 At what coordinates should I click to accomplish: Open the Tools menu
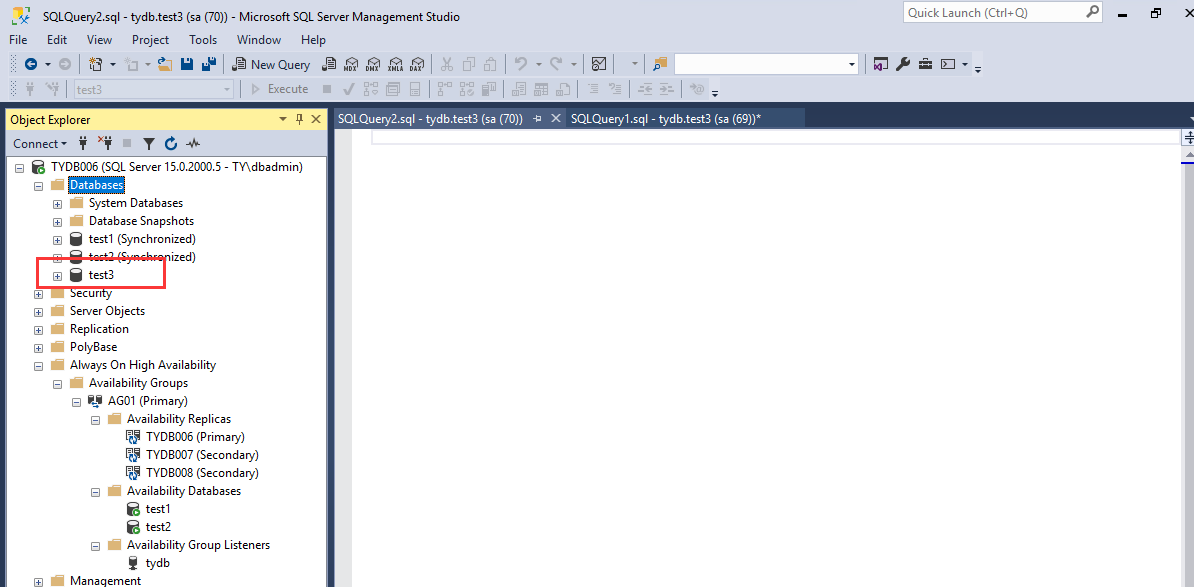(203, 40)
